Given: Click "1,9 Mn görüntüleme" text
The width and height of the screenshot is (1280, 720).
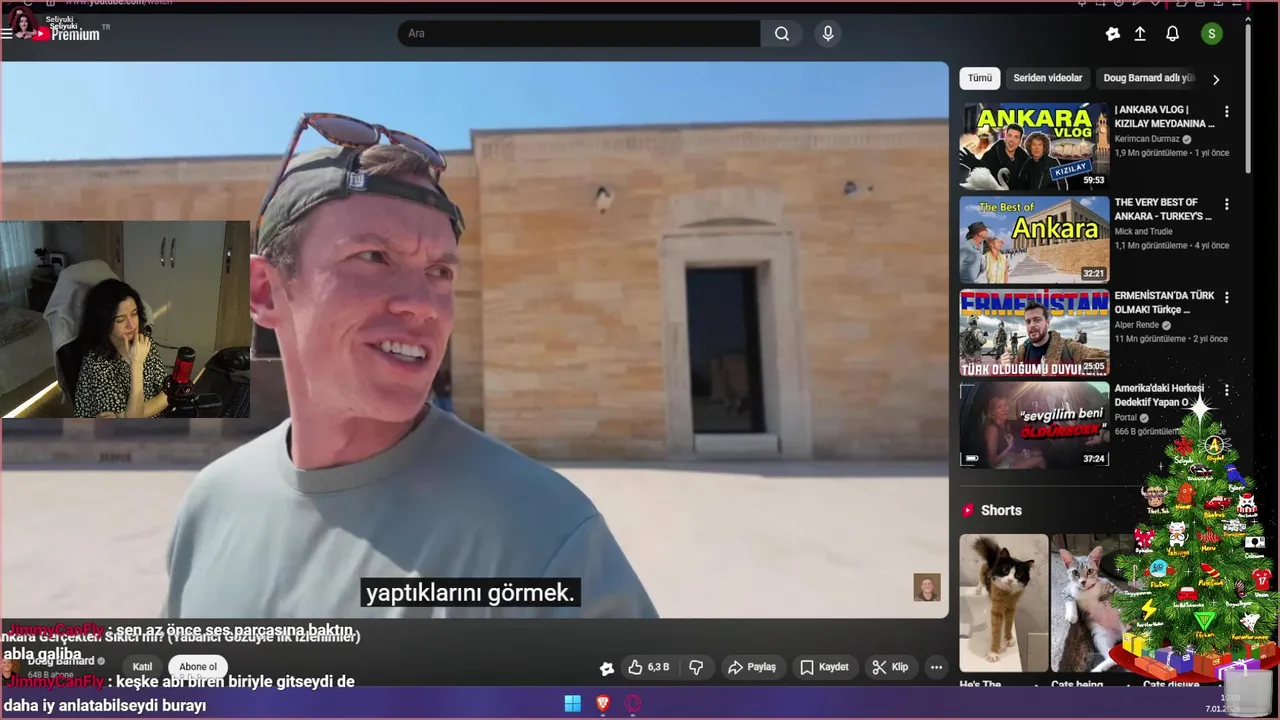Looking at the screenshot, I should pyautogui.click(x=1151, y=153).
